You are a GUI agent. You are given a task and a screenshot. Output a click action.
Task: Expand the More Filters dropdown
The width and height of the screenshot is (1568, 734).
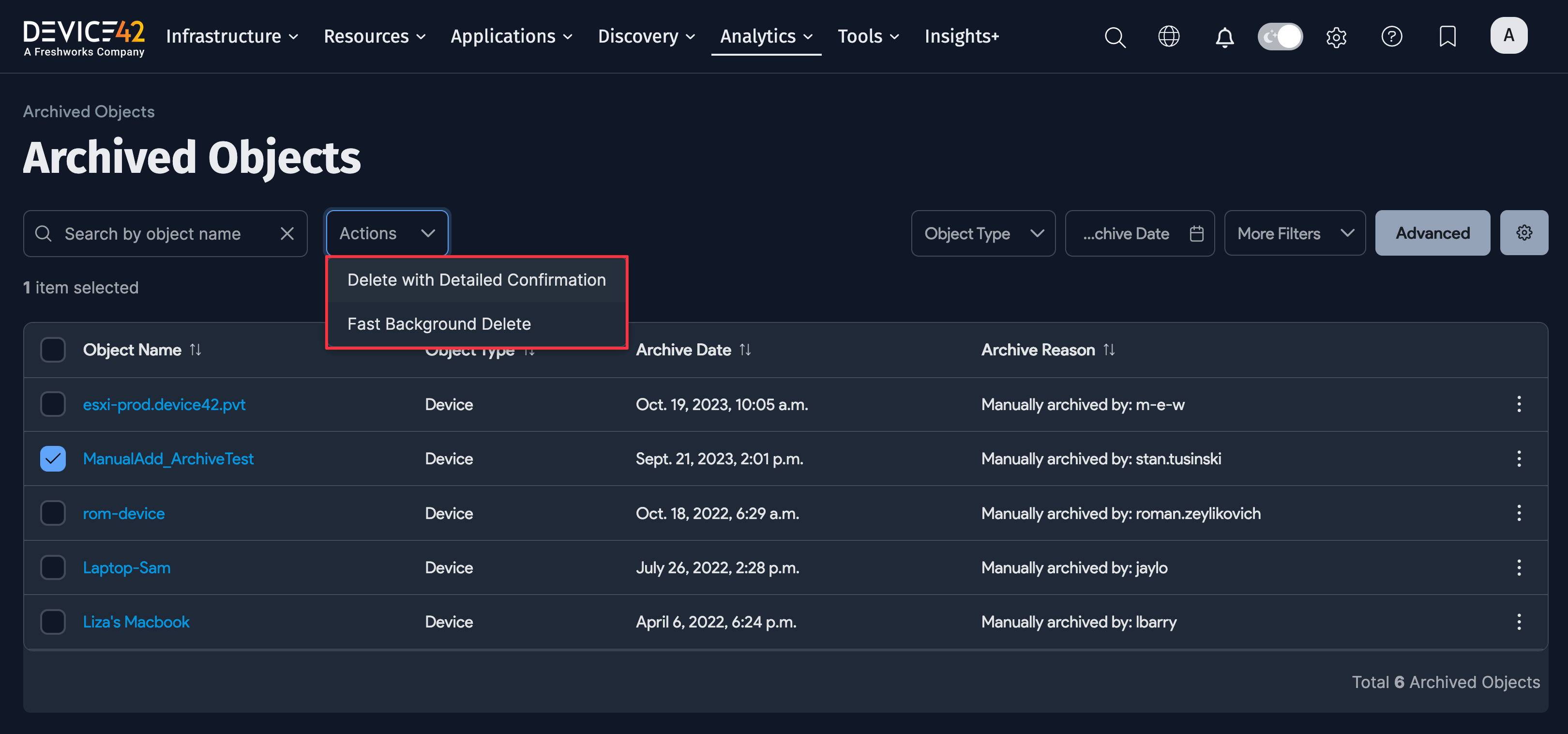pos(1294,233)
